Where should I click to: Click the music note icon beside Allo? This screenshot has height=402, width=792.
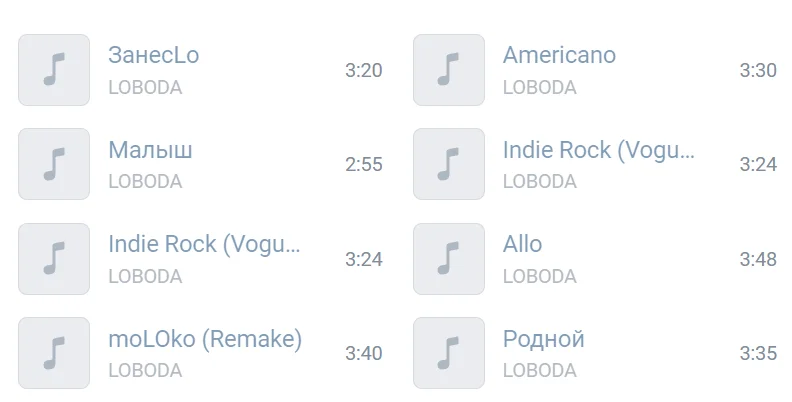tap(449, 259)
